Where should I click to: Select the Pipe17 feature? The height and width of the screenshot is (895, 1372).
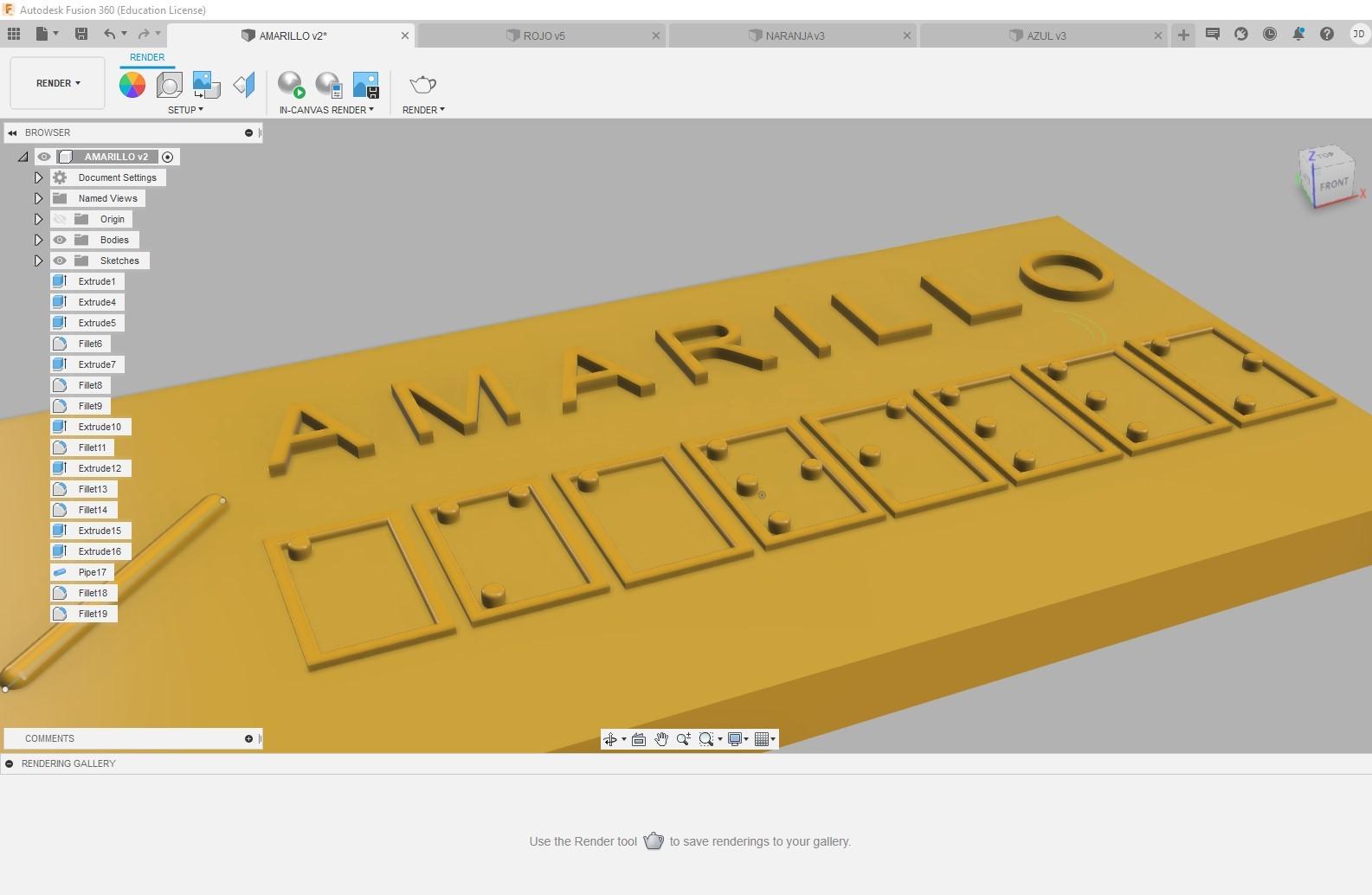click(82, 572)
